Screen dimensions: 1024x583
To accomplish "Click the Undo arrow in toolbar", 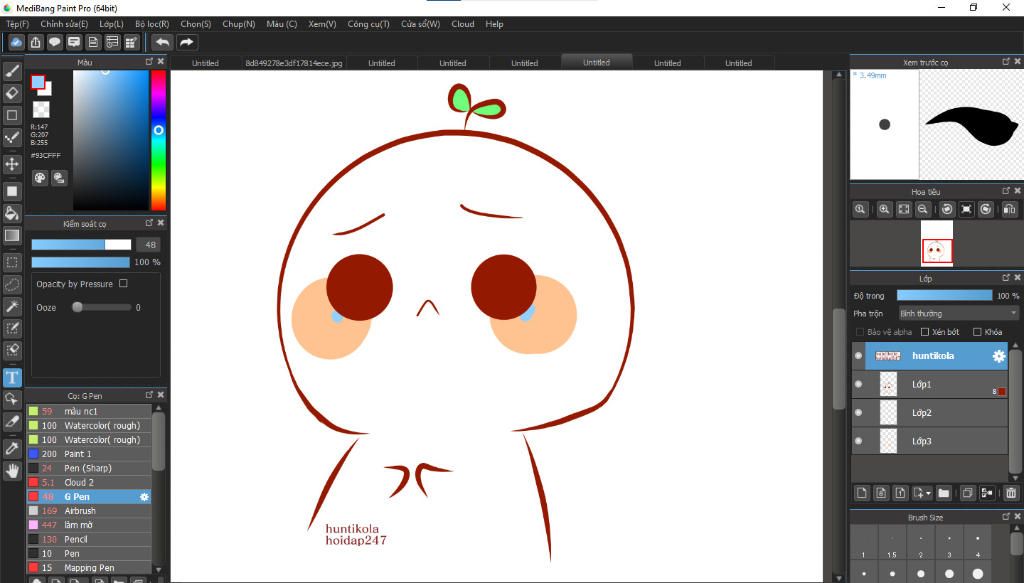I will 162,42.
